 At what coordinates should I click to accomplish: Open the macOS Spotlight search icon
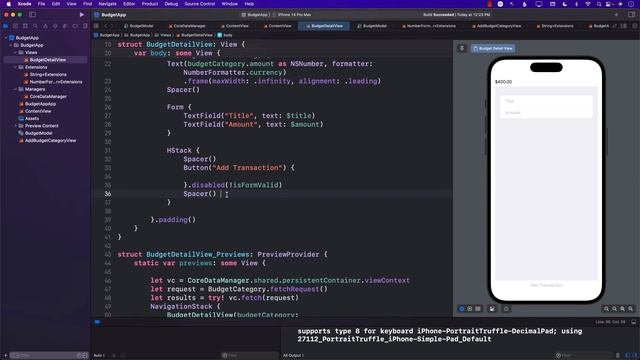(599, 4)
